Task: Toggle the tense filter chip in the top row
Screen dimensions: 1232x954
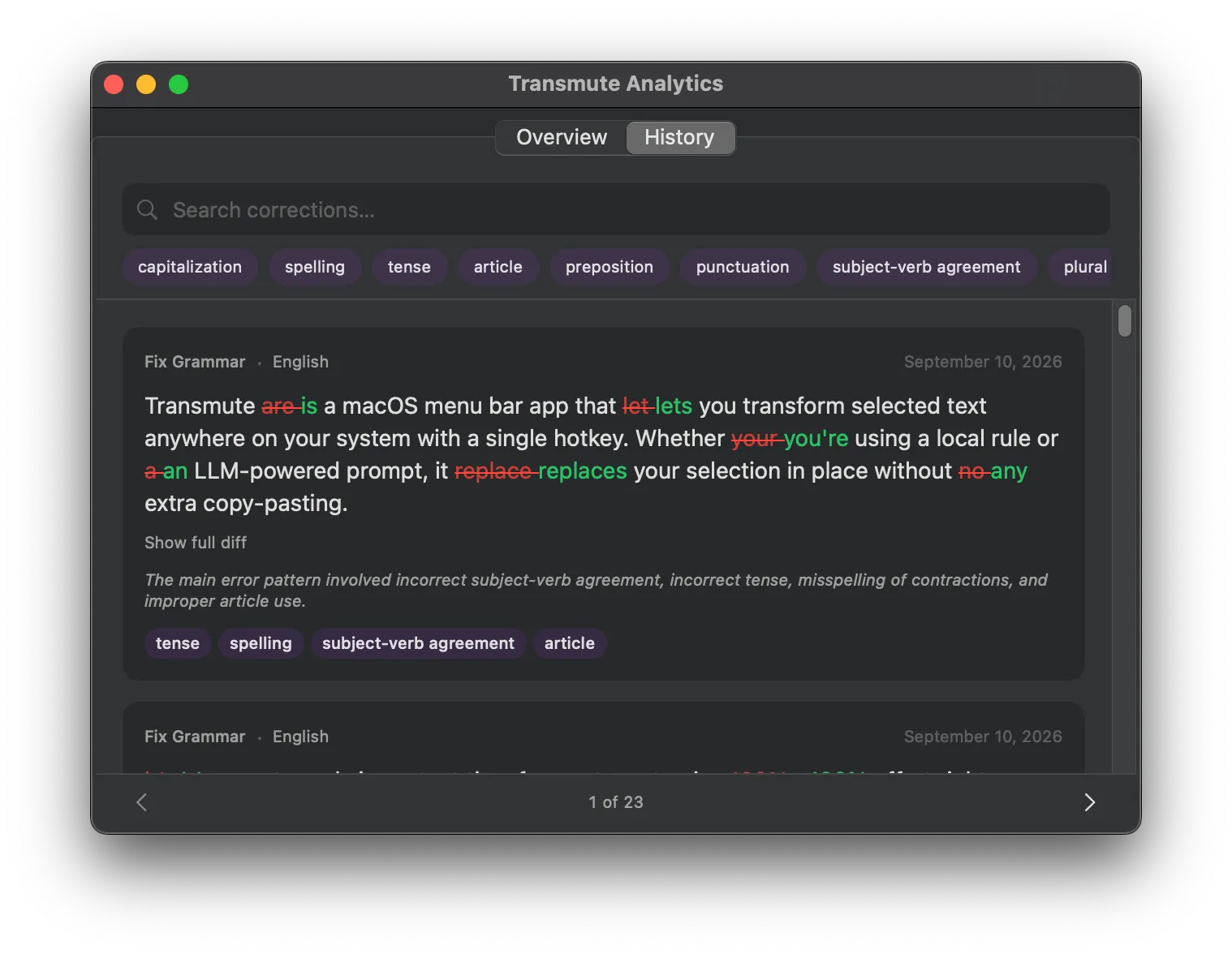Action: (409, 267)
